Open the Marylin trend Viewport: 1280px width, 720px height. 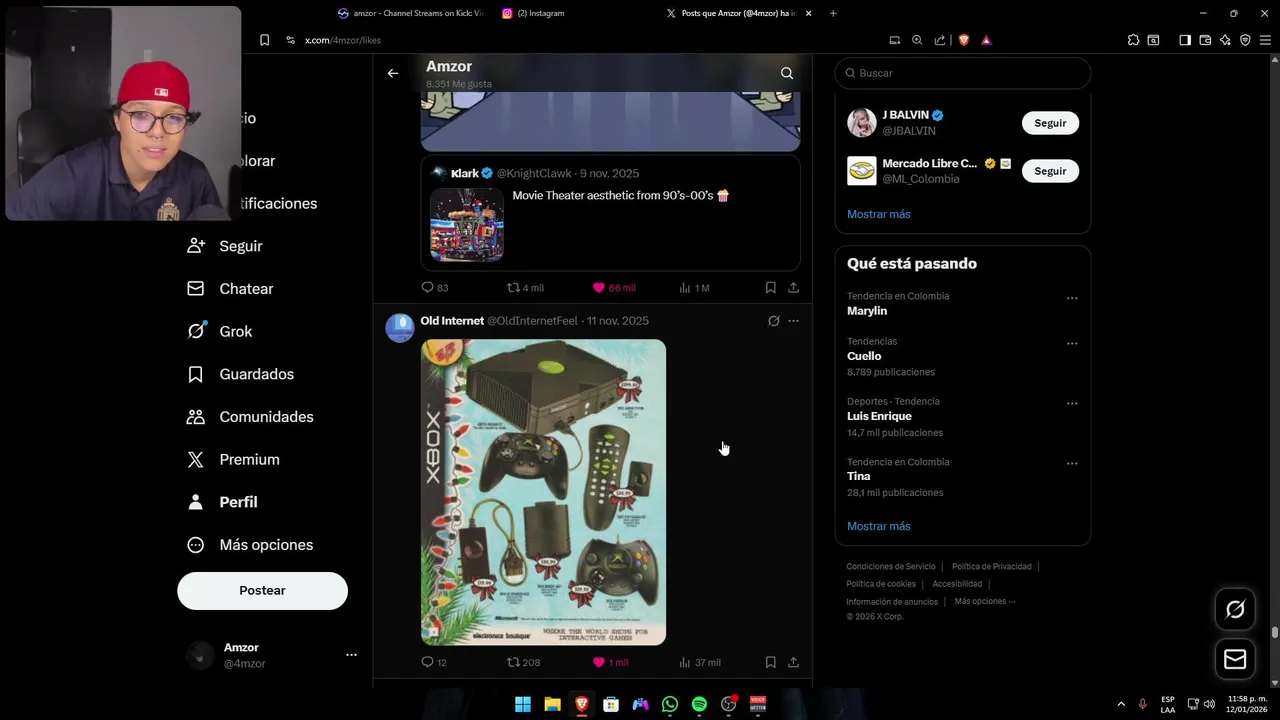click(867, 311)
